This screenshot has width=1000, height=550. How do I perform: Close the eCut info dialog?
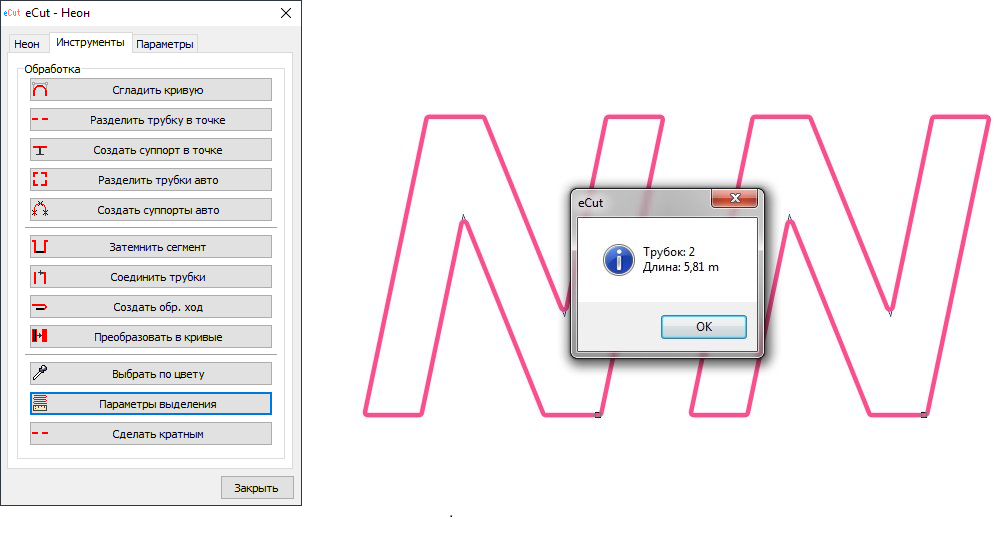733,201
